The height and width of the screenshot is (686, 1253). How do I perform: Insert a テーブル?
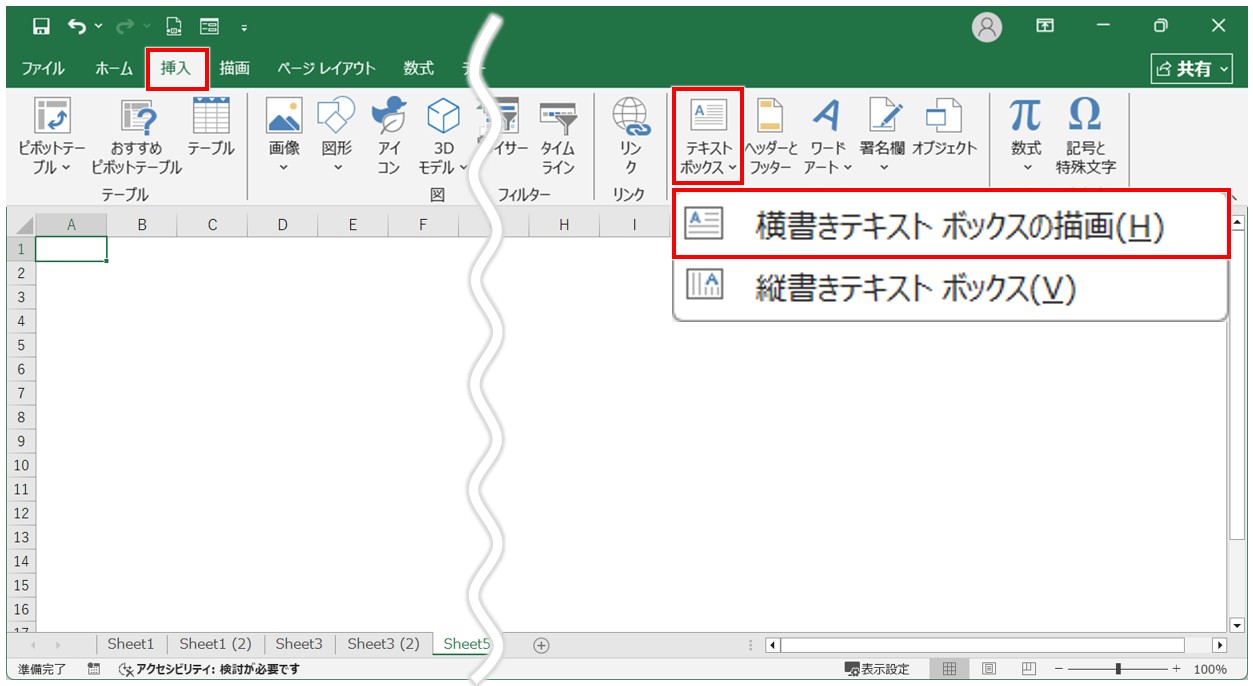click(211, 128)
